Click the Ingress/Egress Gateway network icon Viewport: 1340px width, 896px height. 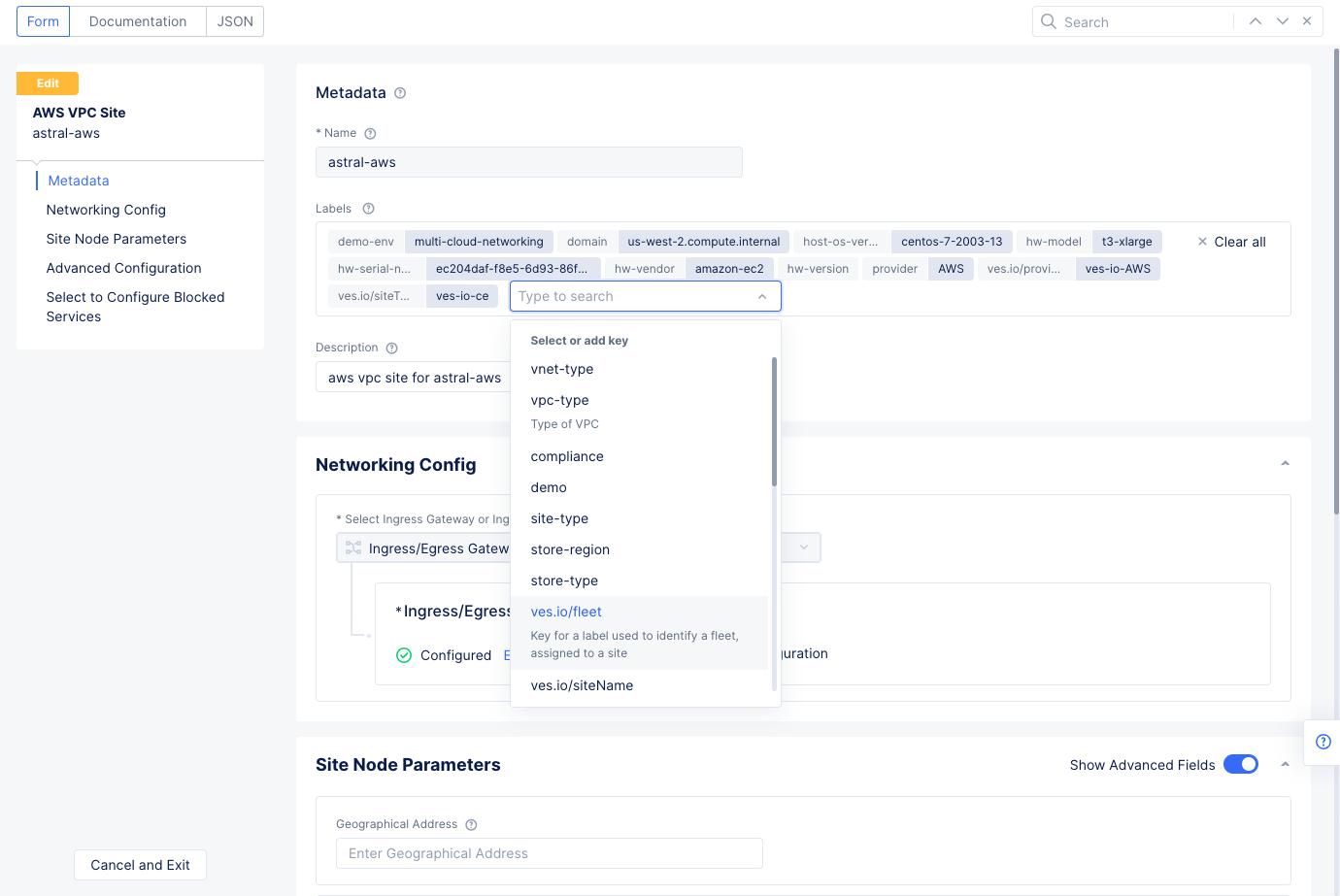pyautogui.click(x=352, y=548)
